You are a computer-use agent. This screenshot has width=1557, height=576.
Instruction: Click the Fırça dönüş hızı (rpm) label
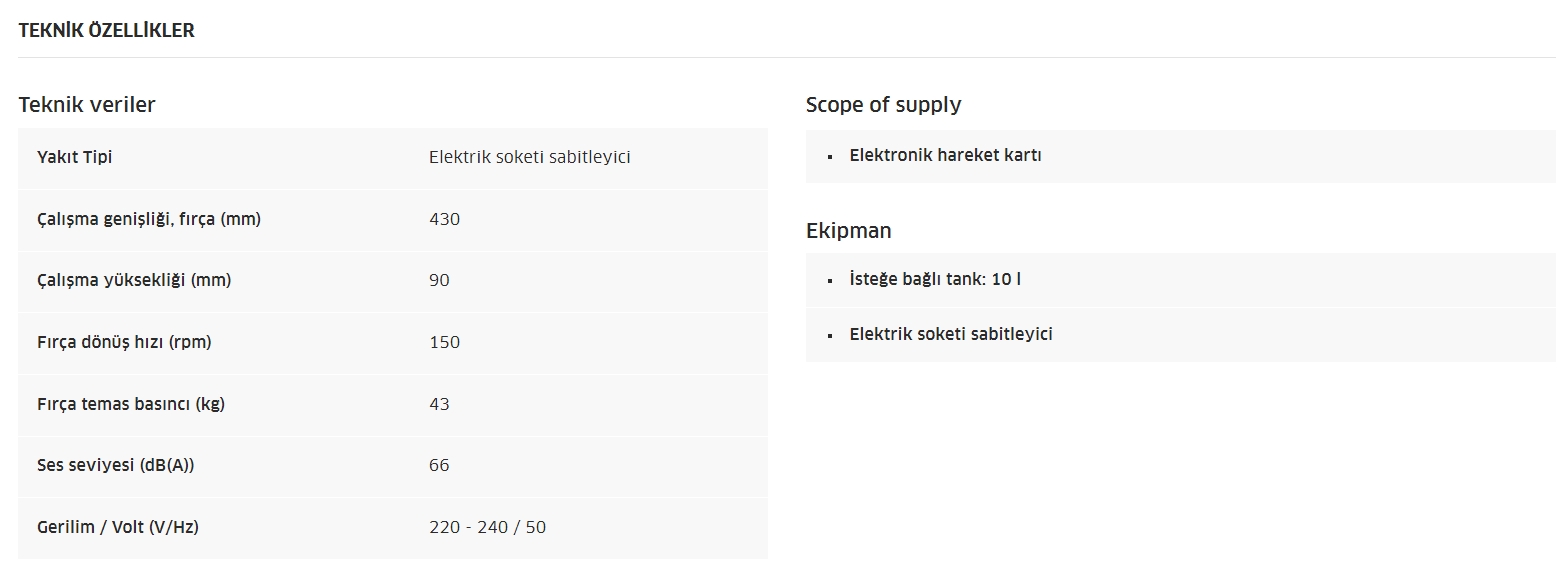click(x=124, y=342)
